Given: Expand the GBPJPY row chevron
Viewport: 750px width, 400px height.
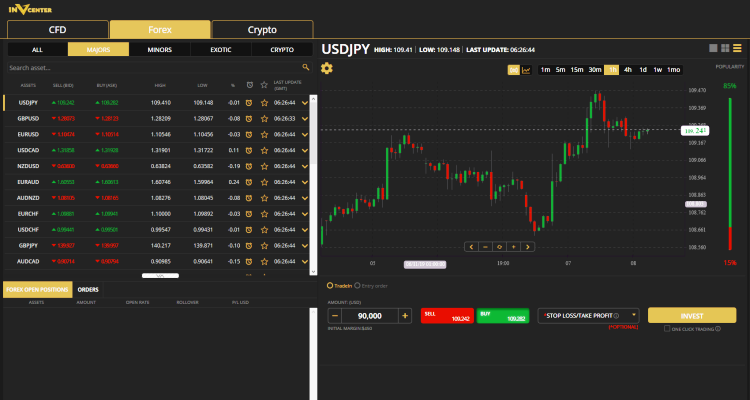Looking at the screenshot, I should (x=305, y=245).
